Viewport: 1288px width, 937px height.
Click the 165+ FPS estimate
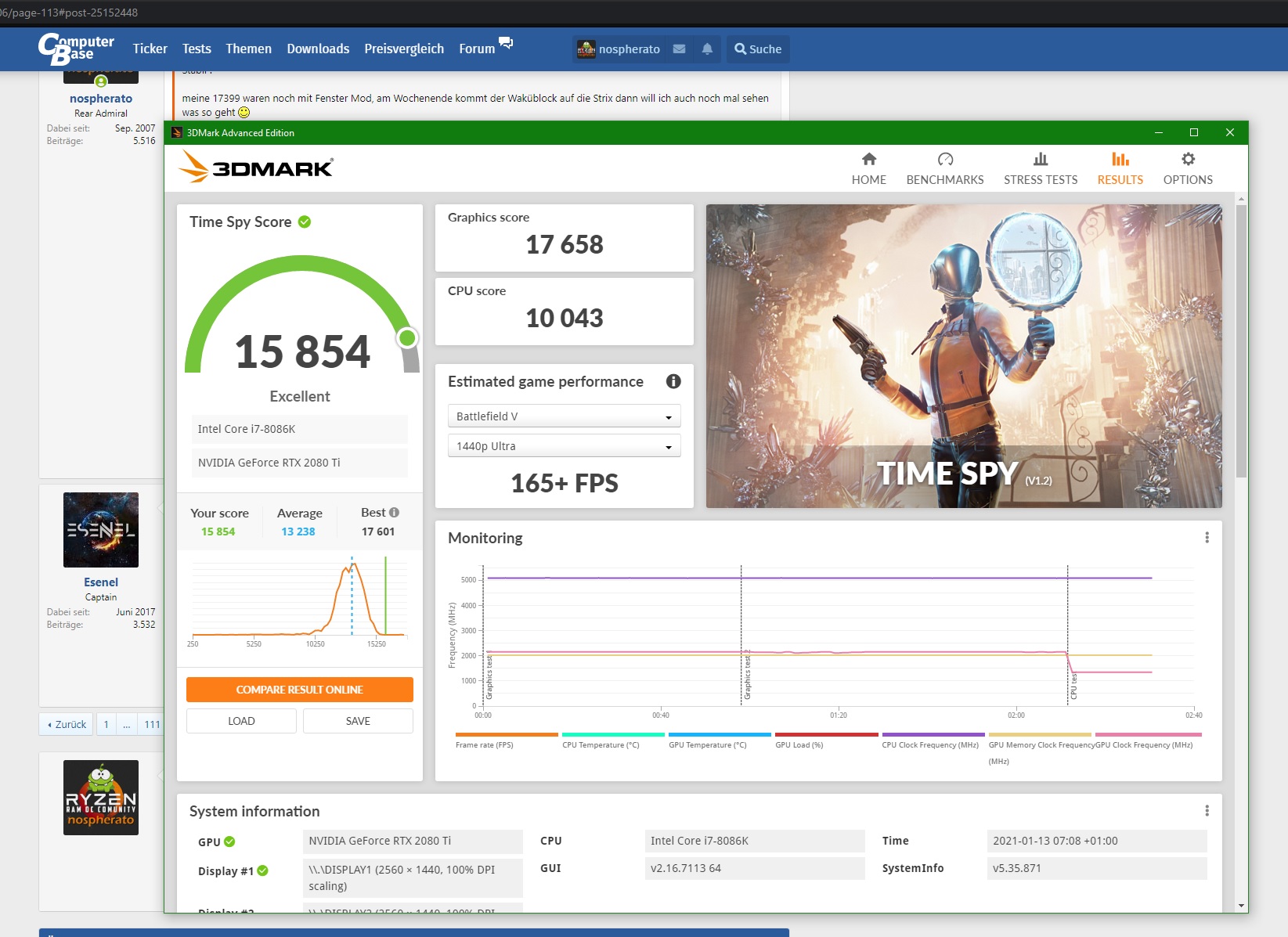(565, 483)
